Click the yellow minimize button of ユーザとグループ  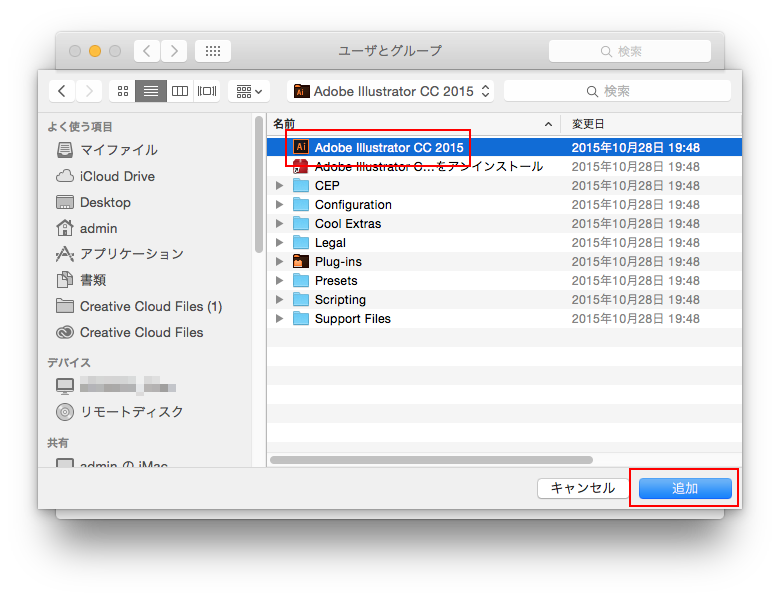point(95,51)
